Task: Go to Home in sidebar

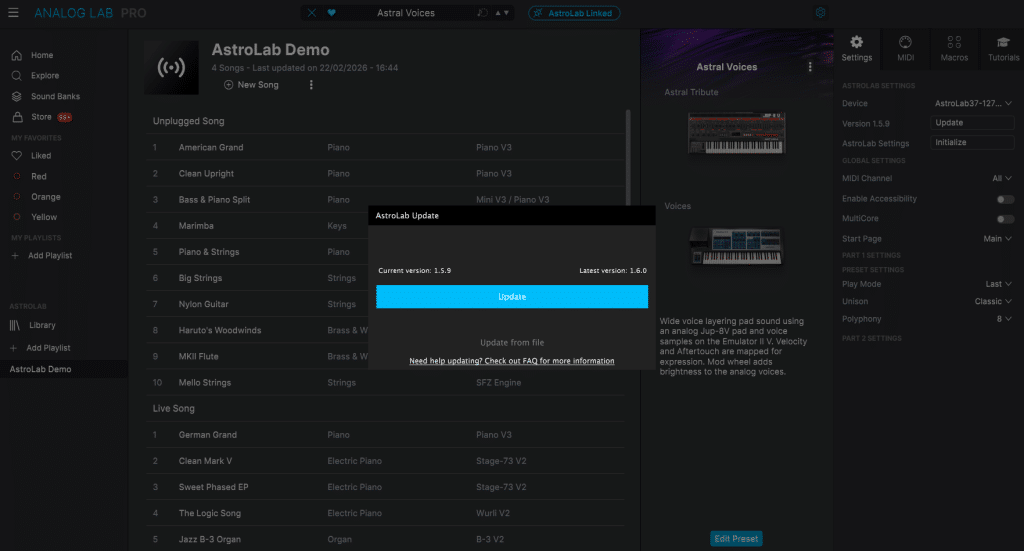Action: pos(42,55)
